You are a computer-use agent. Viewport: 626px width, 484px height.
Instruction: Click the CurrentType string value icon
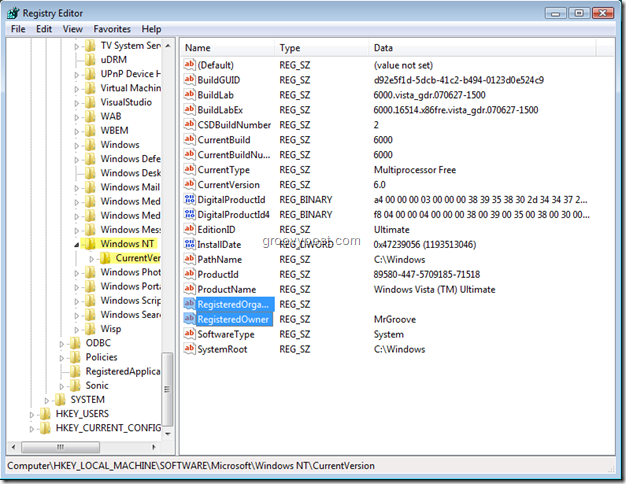(189, 169)
